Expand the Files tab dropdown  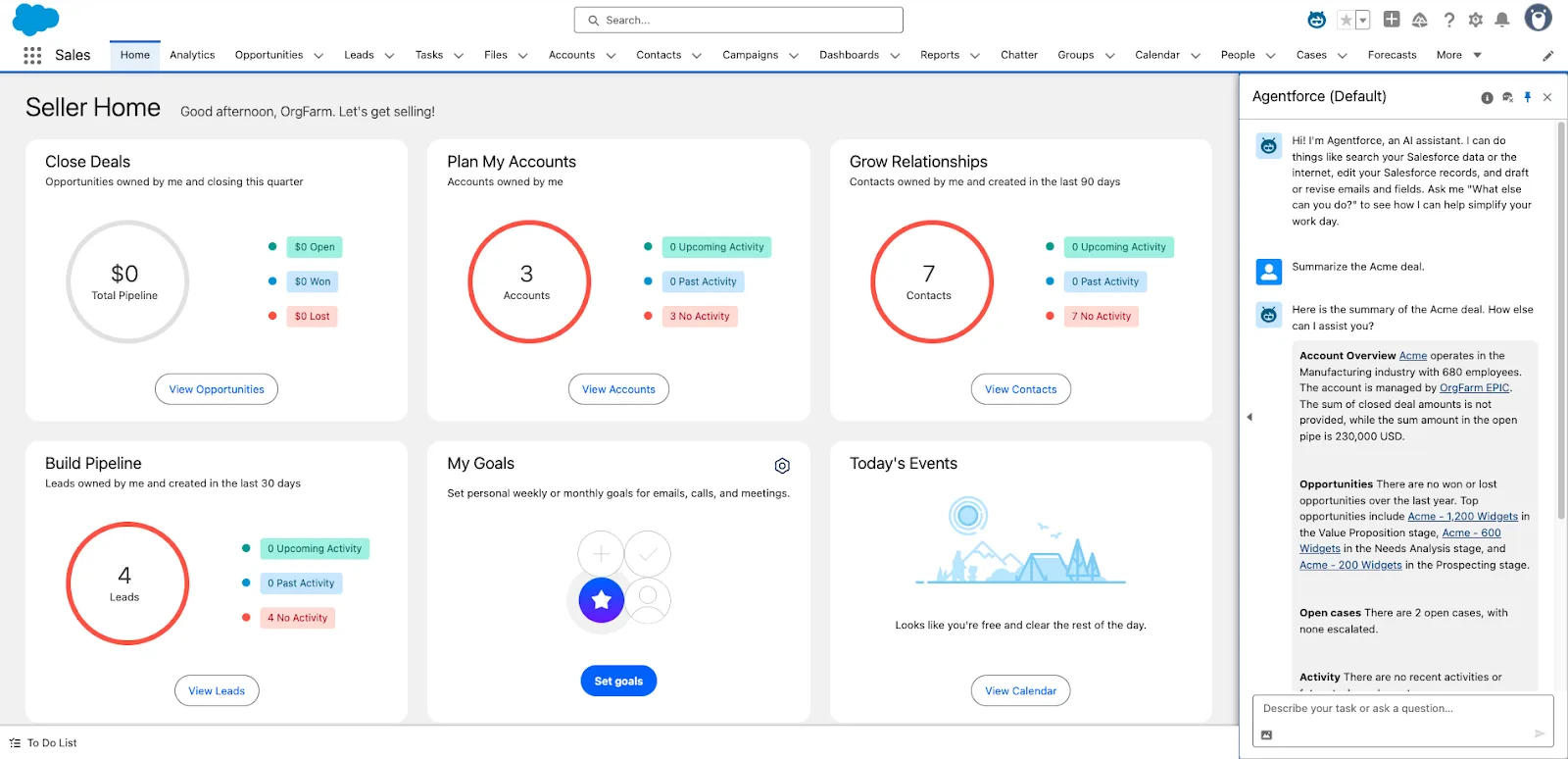click(x=522, y=56)
